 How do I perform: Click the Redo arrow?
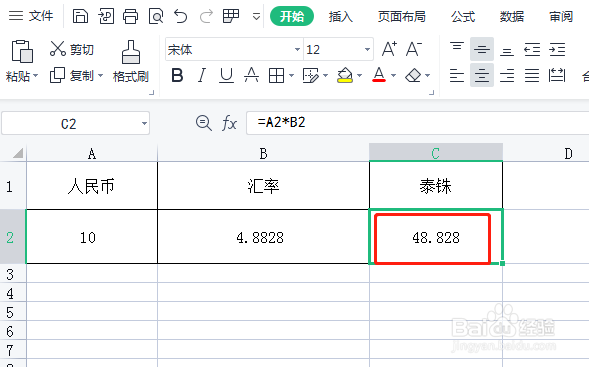coord(206,17)
